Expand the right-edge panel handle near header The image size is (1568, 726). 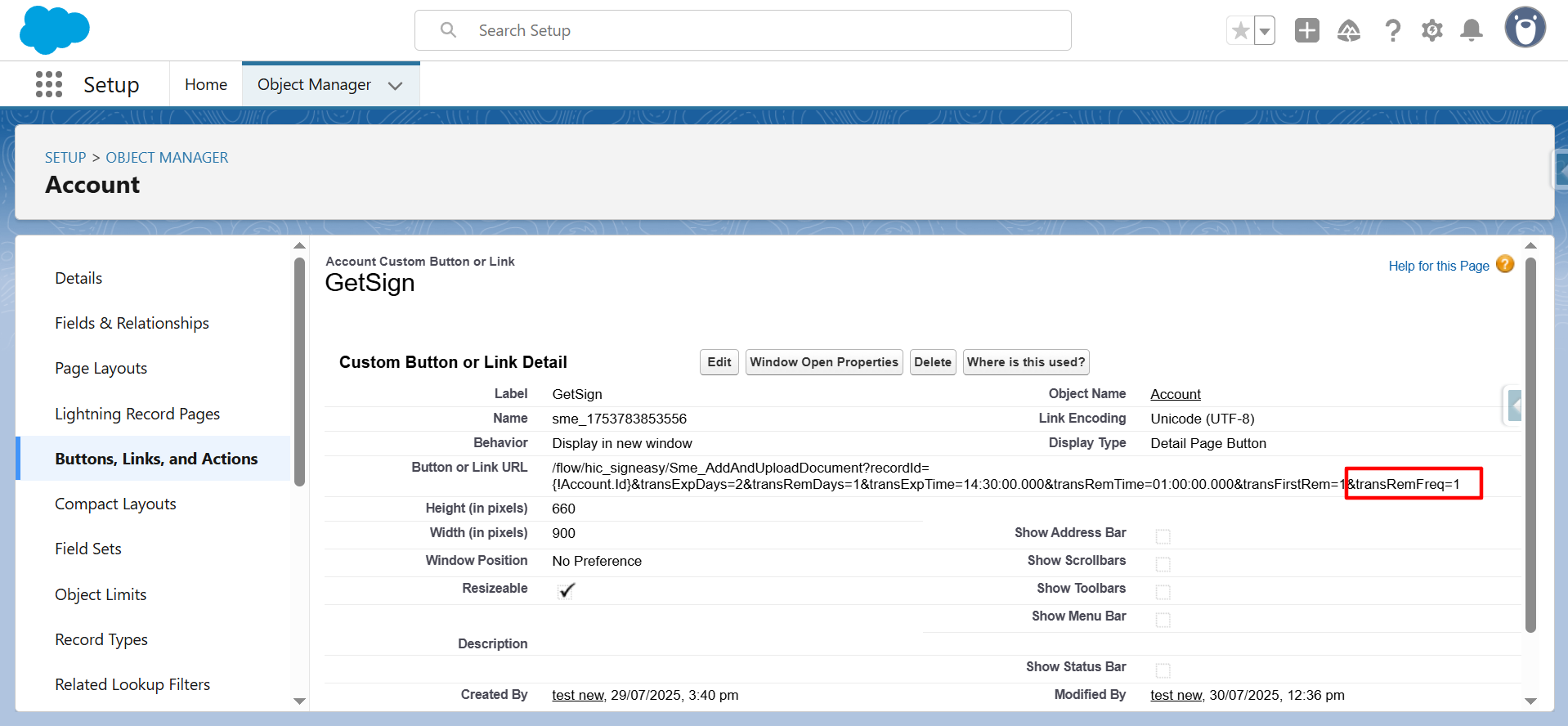[1561, 171]
